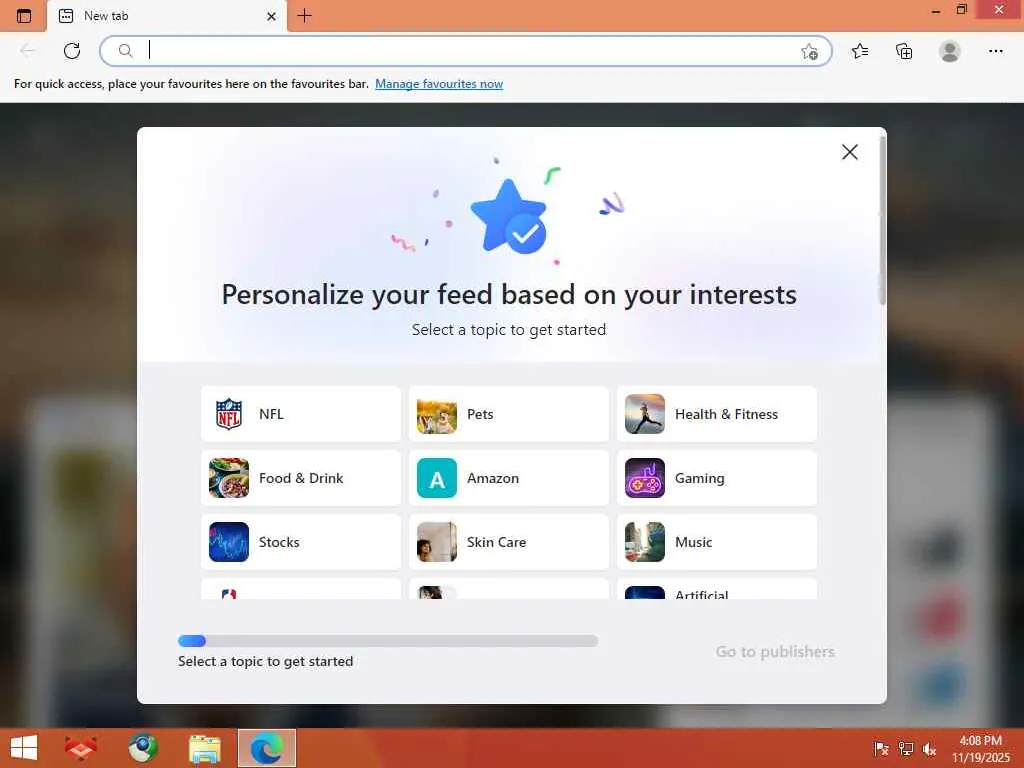The height and width of the screenshot is (768, 1024).
Task: Select the Amazon topic card
Action: [x=509, y=478]
